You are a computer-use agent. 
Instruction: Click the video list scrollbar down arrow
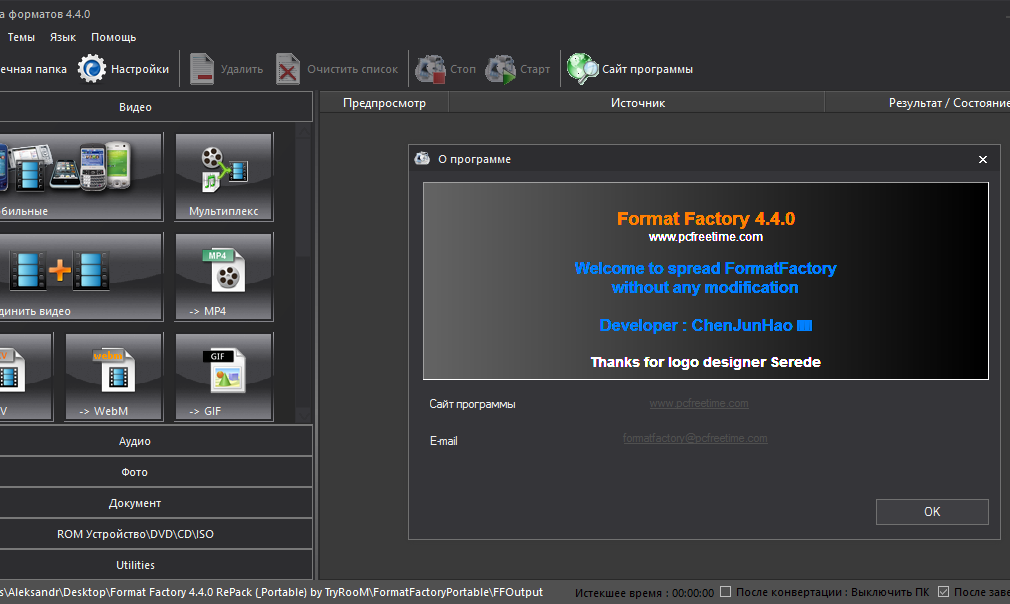(x=304, y=414)
